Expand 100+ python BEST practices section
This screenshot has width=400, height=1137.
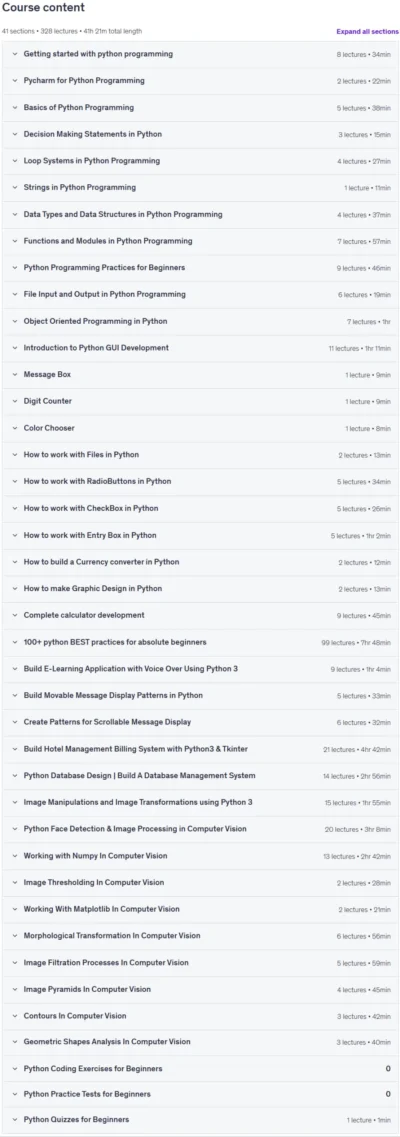[x=200, y=642]
